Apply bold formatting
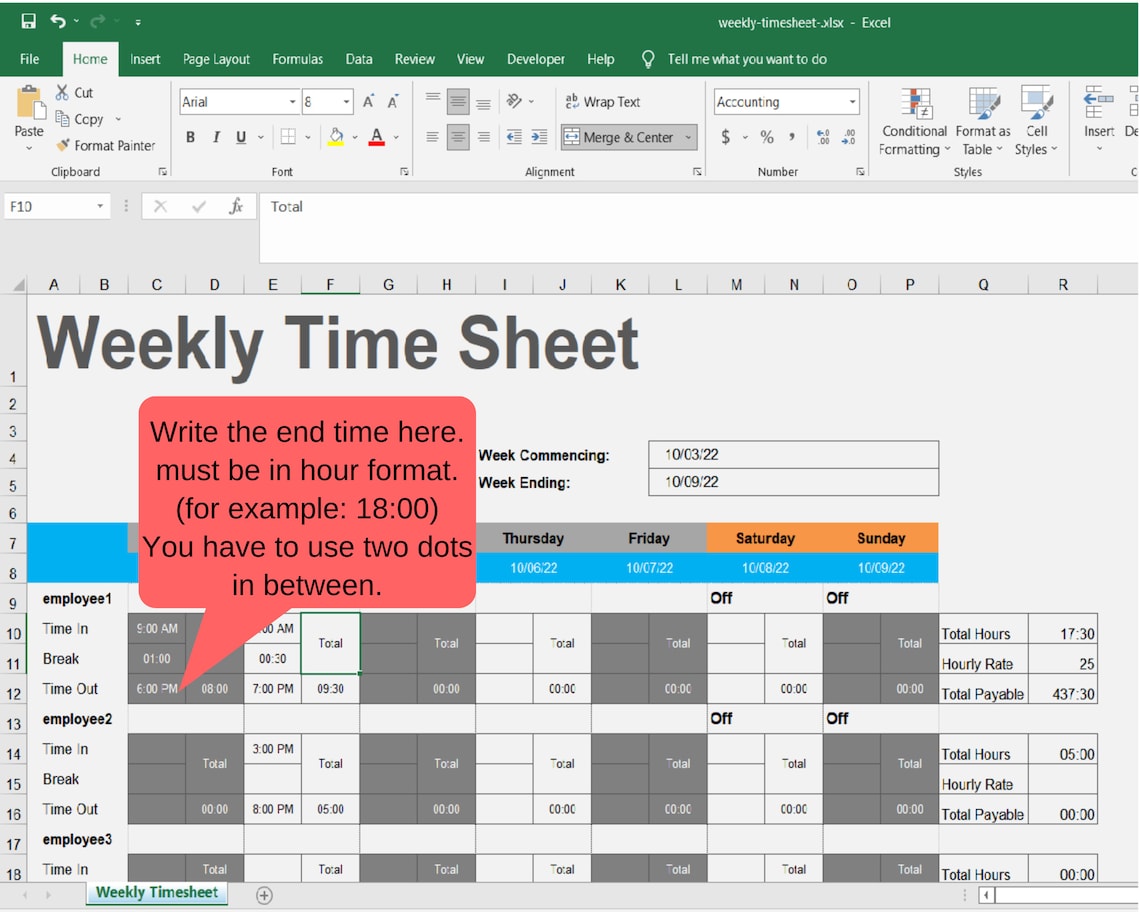This screenshot has width=1140, height=912. click(x=190, y=137)
